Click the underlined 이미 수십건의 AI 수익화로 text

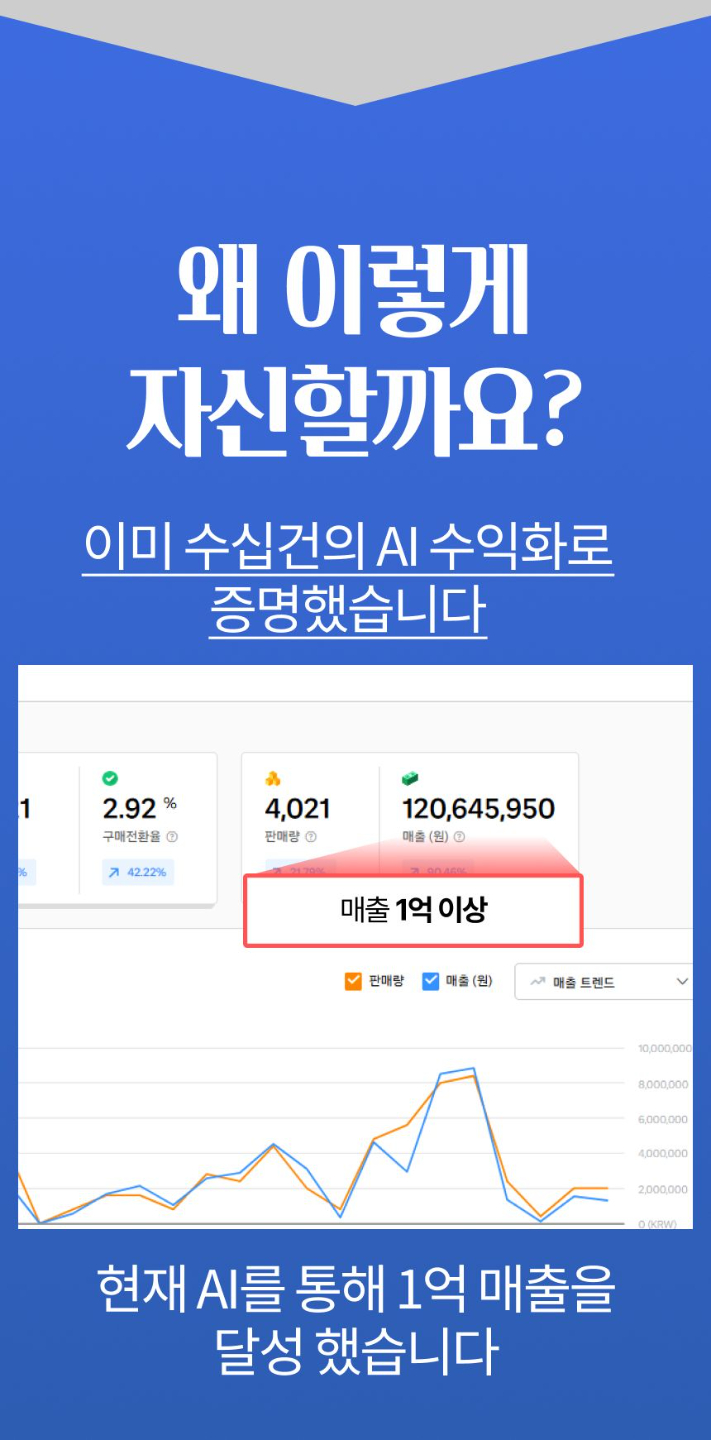(x=348, y=546)
